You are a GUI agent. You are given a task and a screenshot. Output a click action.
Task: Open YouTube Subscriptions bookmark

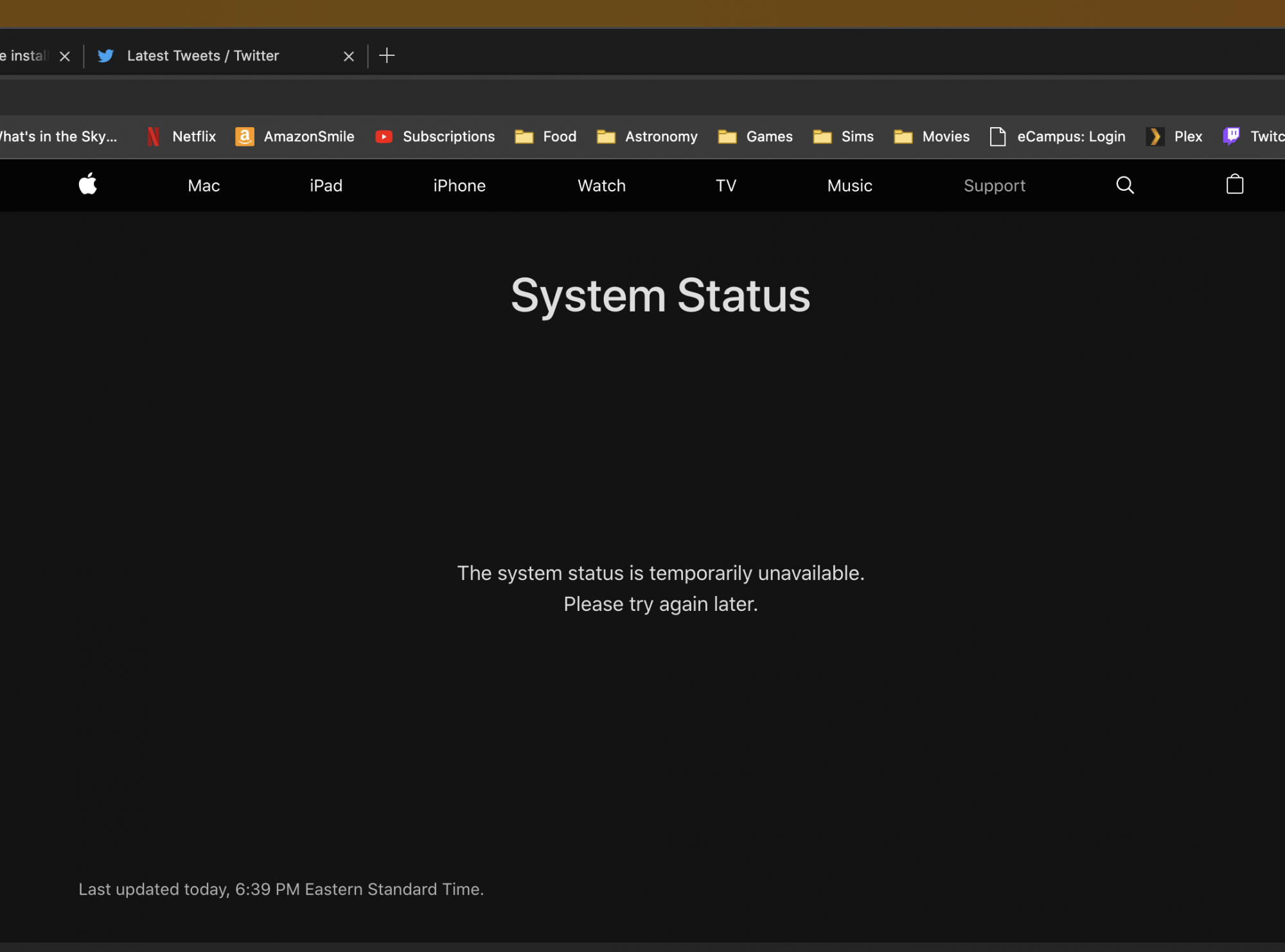(436, 137)
